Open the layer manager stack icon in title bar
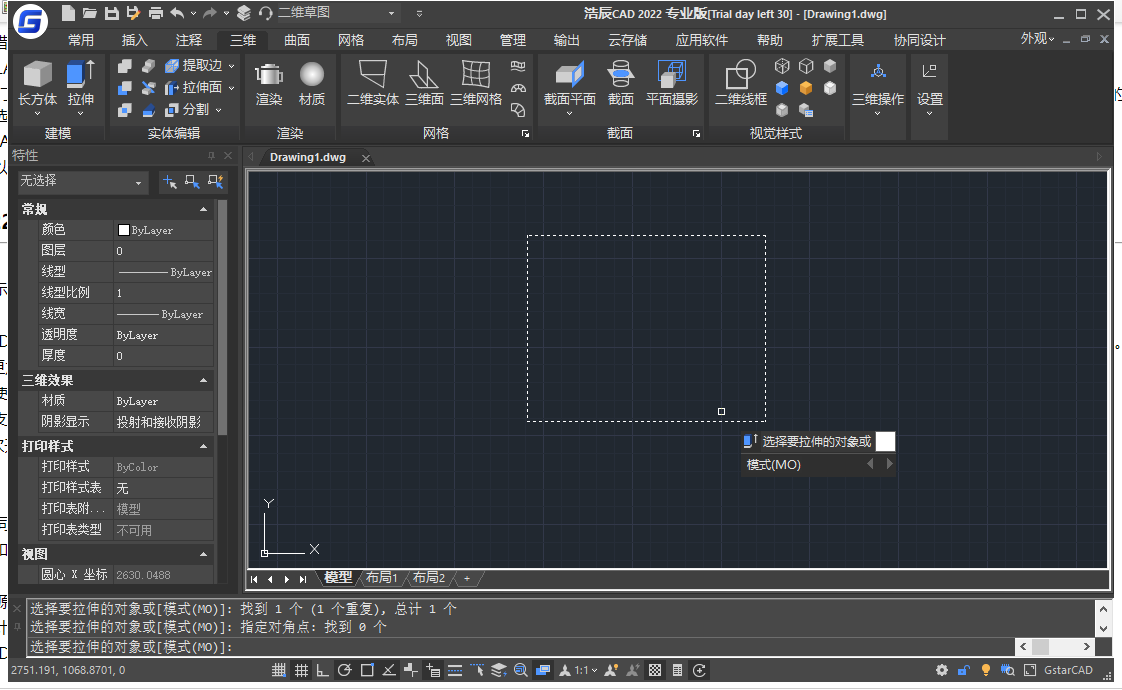This screenshot has width=1122, height=690. (244, 13)
